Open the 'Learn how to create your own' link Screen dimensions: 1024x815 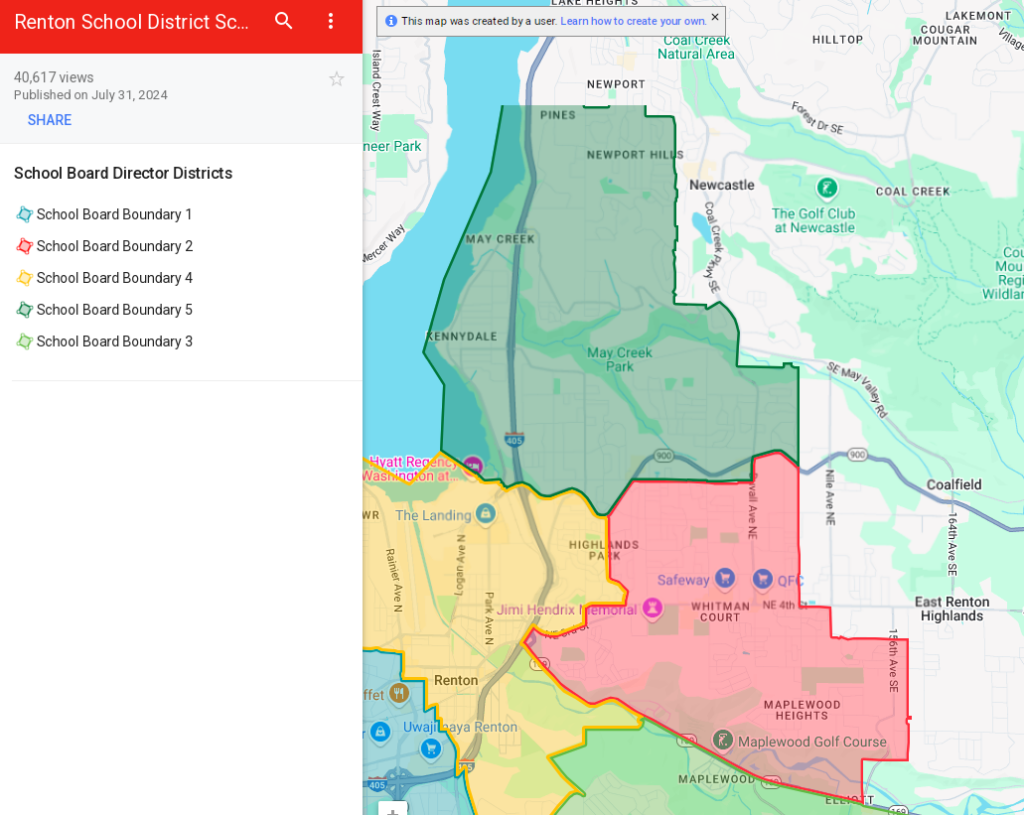pos(633,21)
